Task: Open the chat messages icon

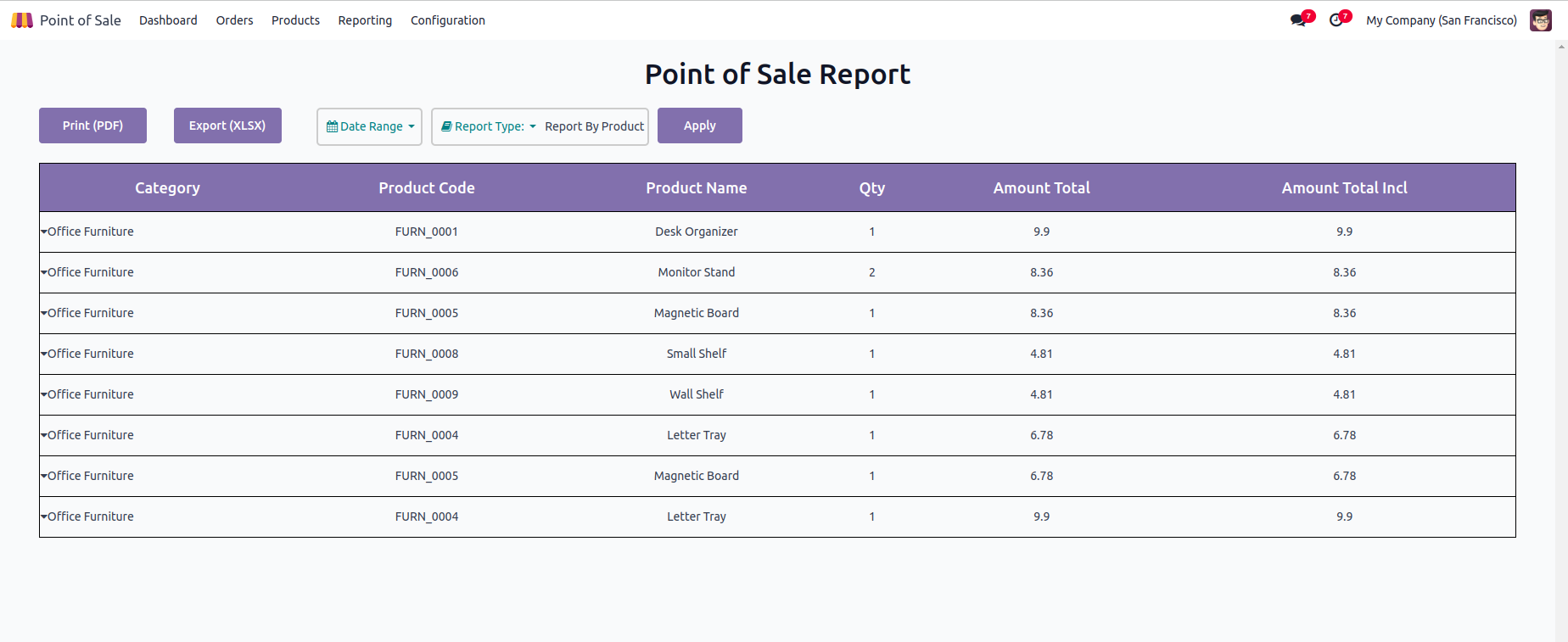Action: click(x=1298, y=20)
